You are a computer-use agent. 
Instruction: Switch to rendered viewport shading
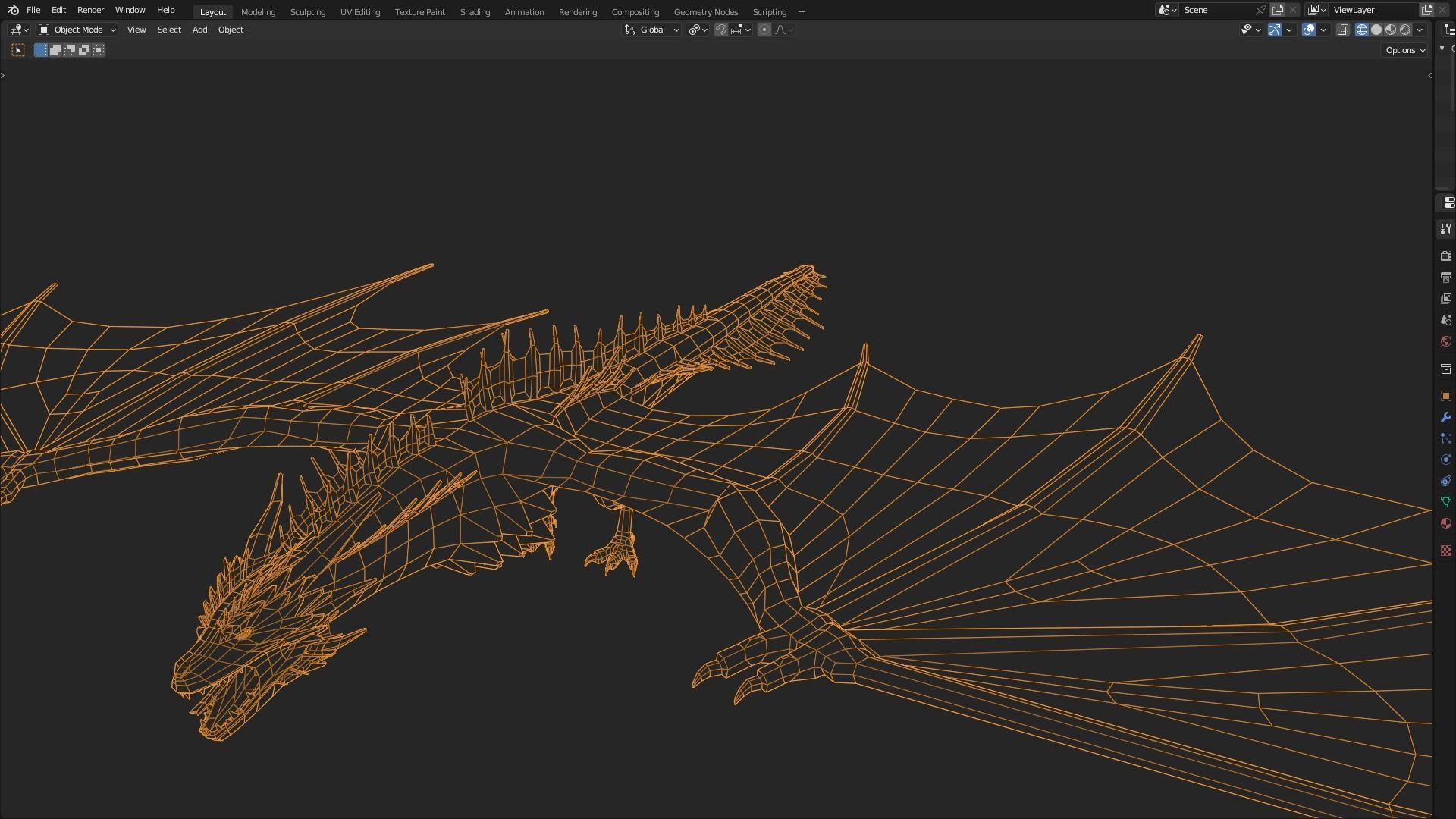pyautogui.click(x=1405, y=30)
